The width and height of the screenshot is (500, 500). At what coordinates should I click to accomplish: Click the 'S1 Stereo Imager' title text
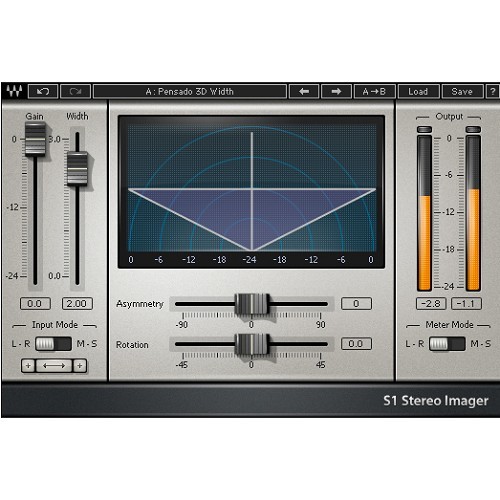436,401
